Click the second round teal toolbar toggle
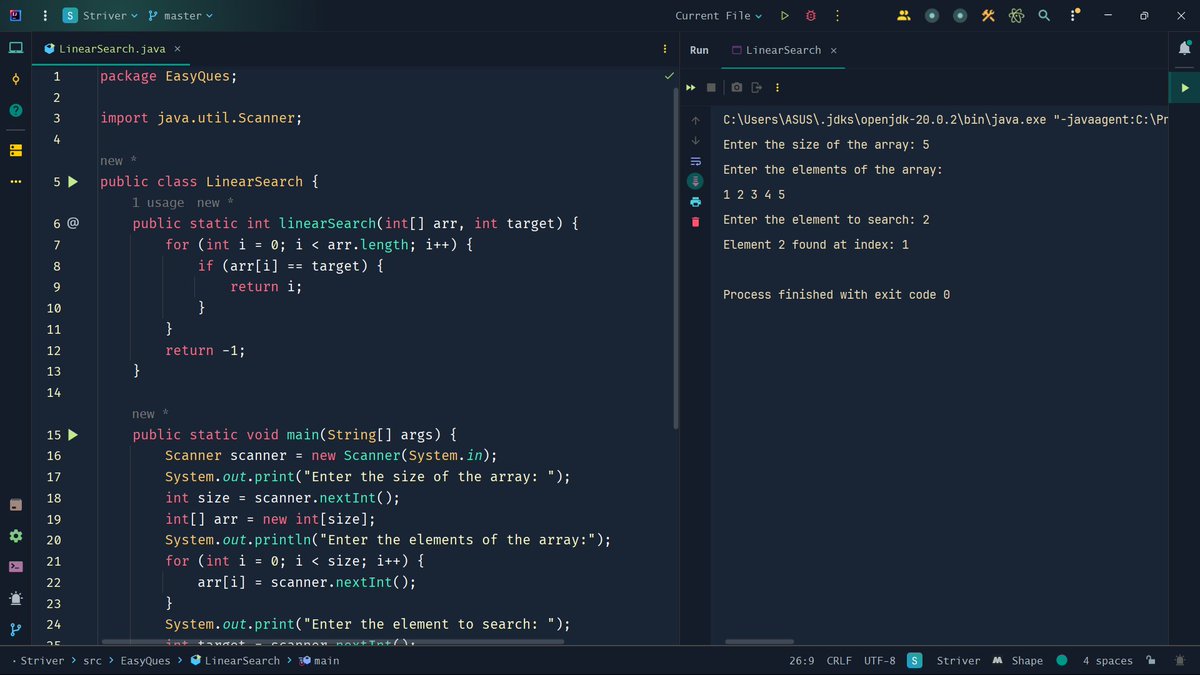The image size is (1200, 675). tap(960, 16)
